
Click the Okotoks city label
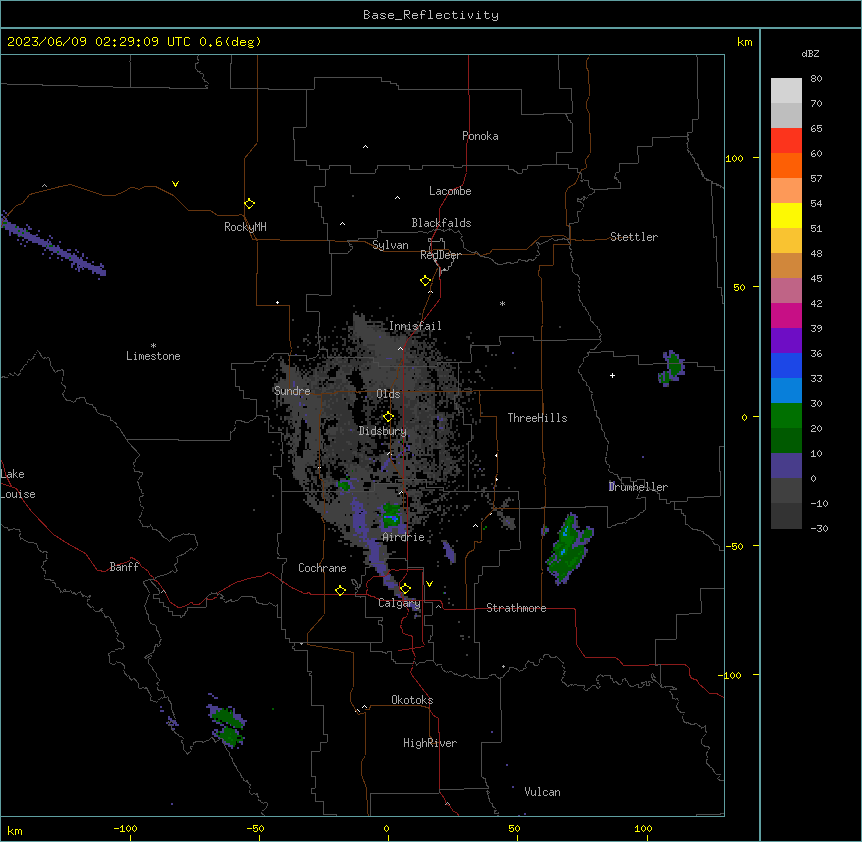pyautogui.click(x=412, y=700)
